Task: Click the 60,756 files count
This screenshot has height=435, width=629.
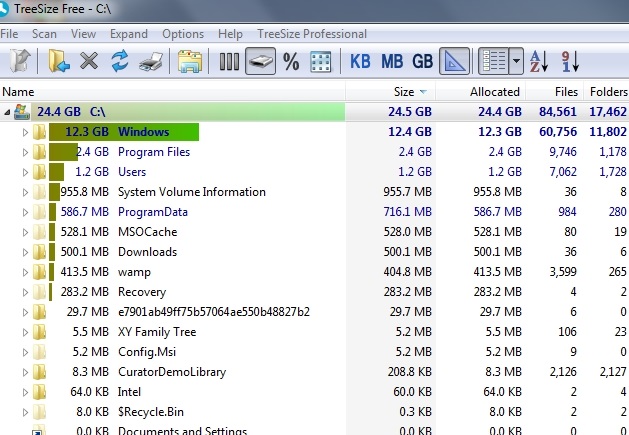Action: (x=558, y=132)
